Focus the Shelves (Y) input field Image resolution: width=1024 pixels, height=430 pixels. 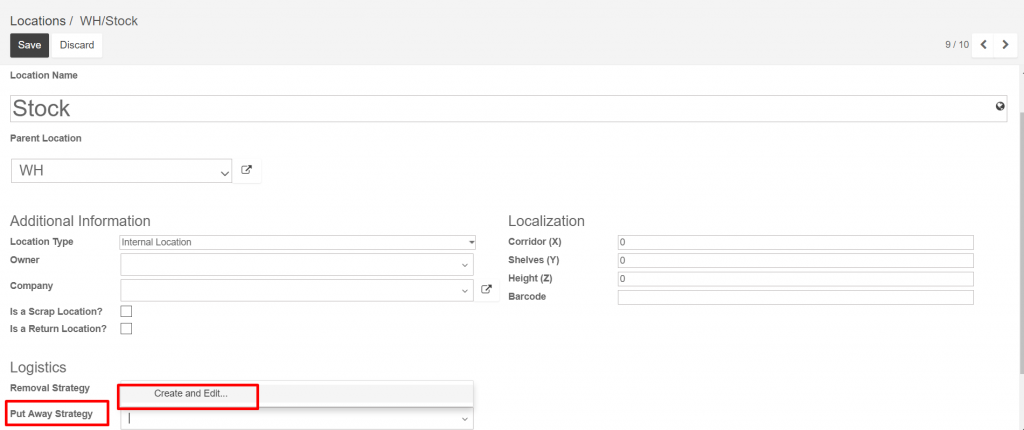click(795, 260)
